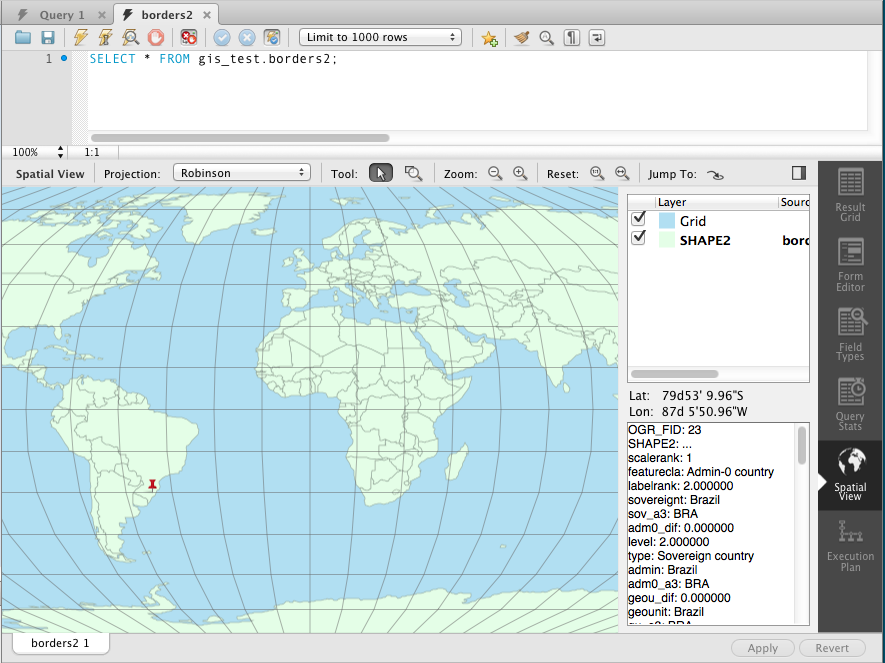Activate the beautify SQL broom icon

click(521, 37)
